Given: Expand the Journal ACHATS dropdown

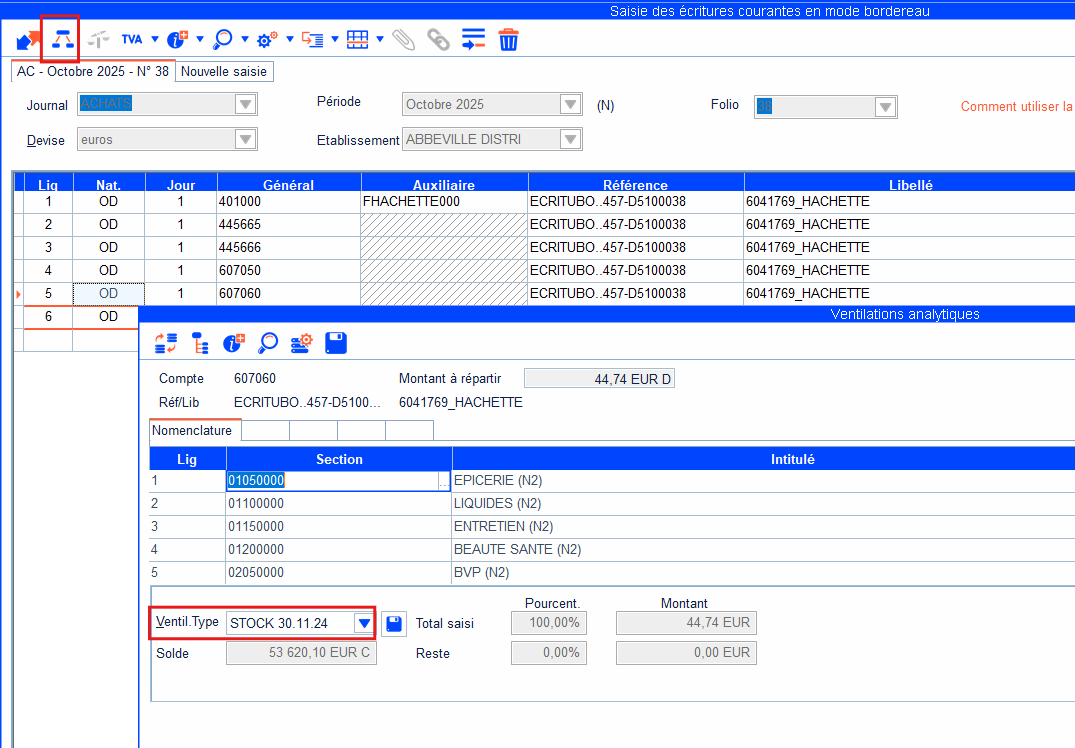Looking at the screenshot, I should coord(245,105).
